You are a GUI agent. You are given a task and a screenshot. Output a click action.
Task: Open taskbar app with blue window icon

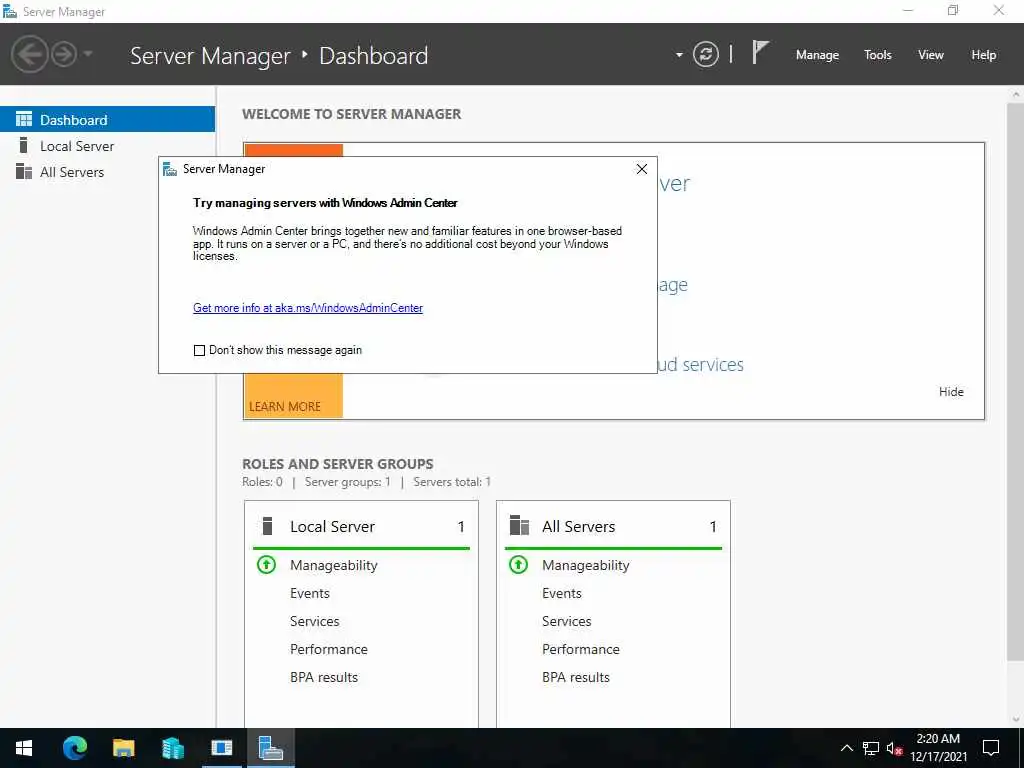point(221,748)
